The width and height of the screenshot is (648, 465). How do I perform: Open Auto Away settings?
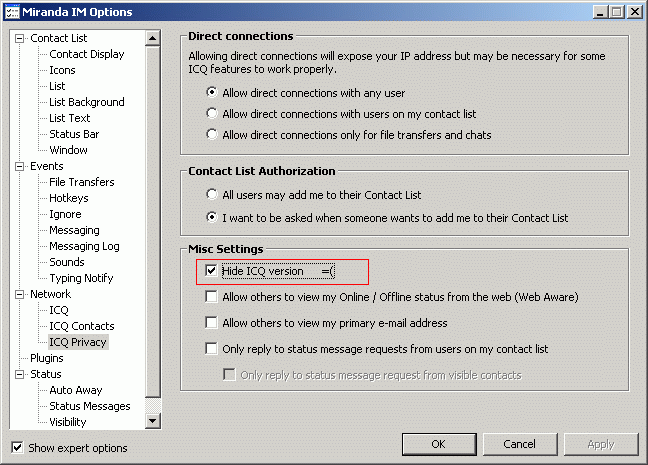pos(76,390)
